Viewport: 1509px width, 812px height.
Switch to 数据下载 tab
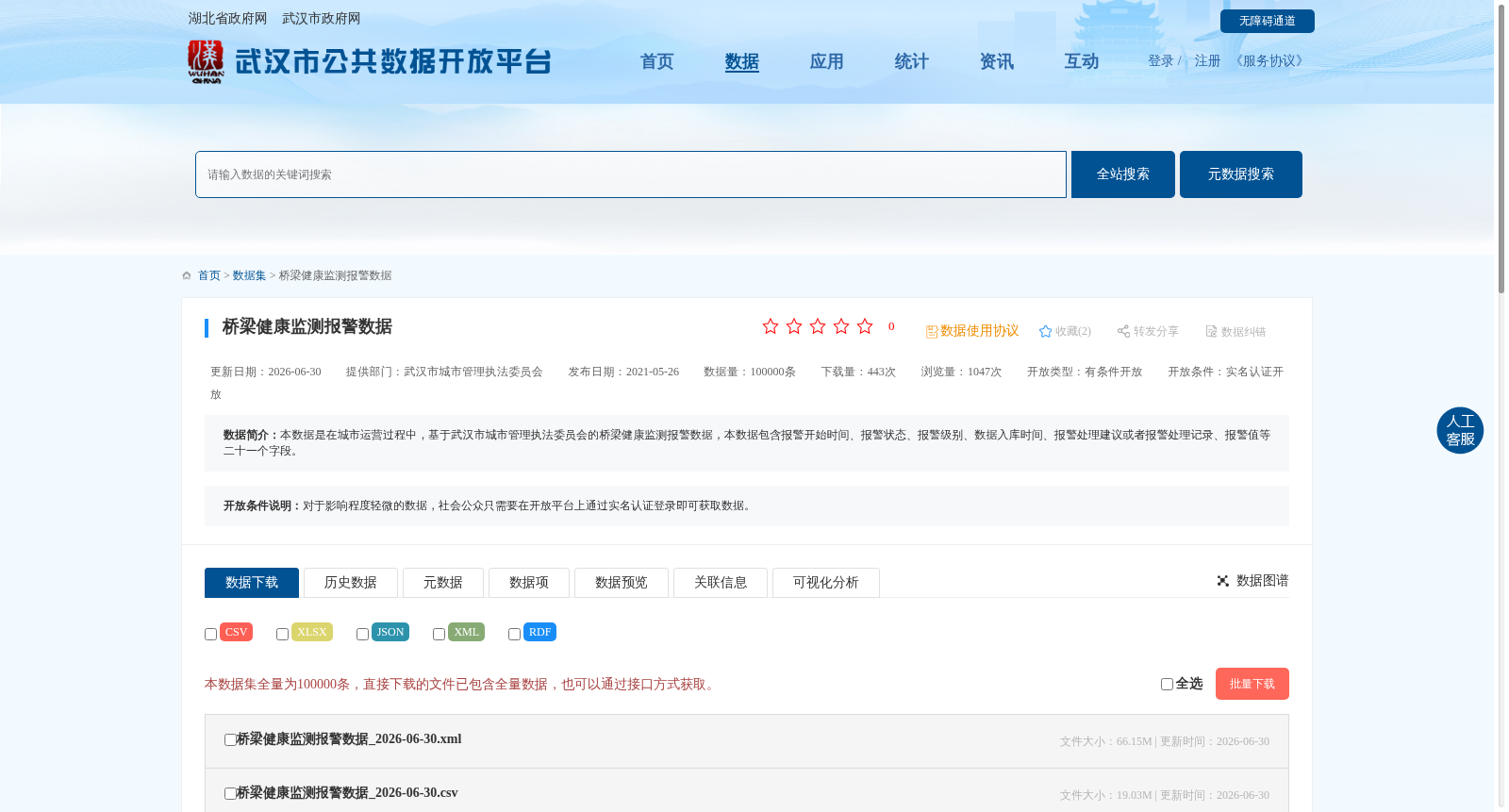252,583
